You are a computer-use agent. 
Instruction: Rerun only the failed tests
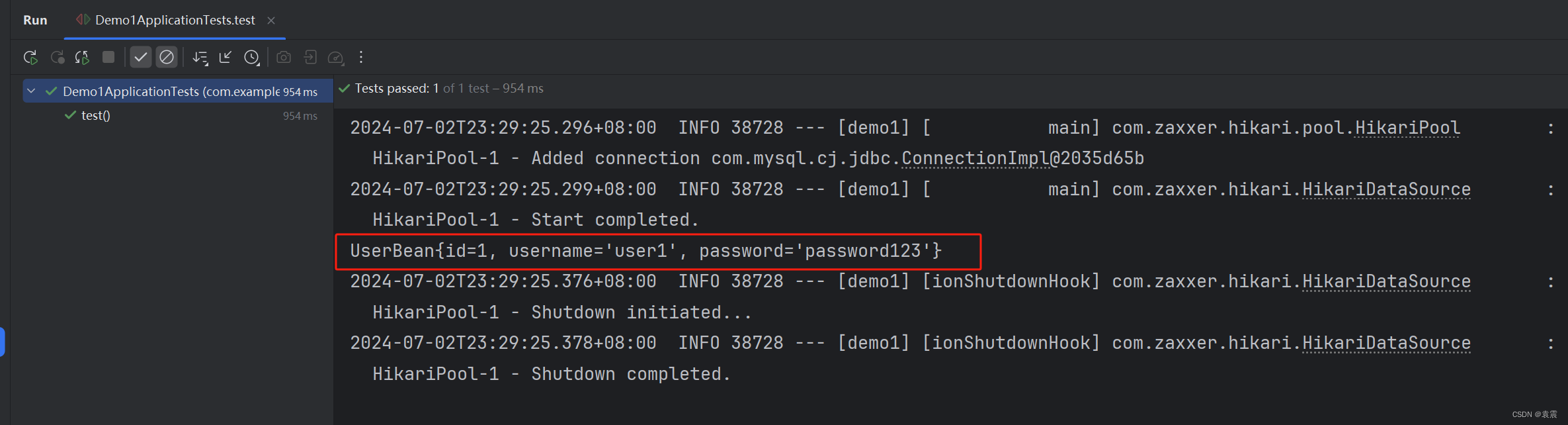point(58,58)
